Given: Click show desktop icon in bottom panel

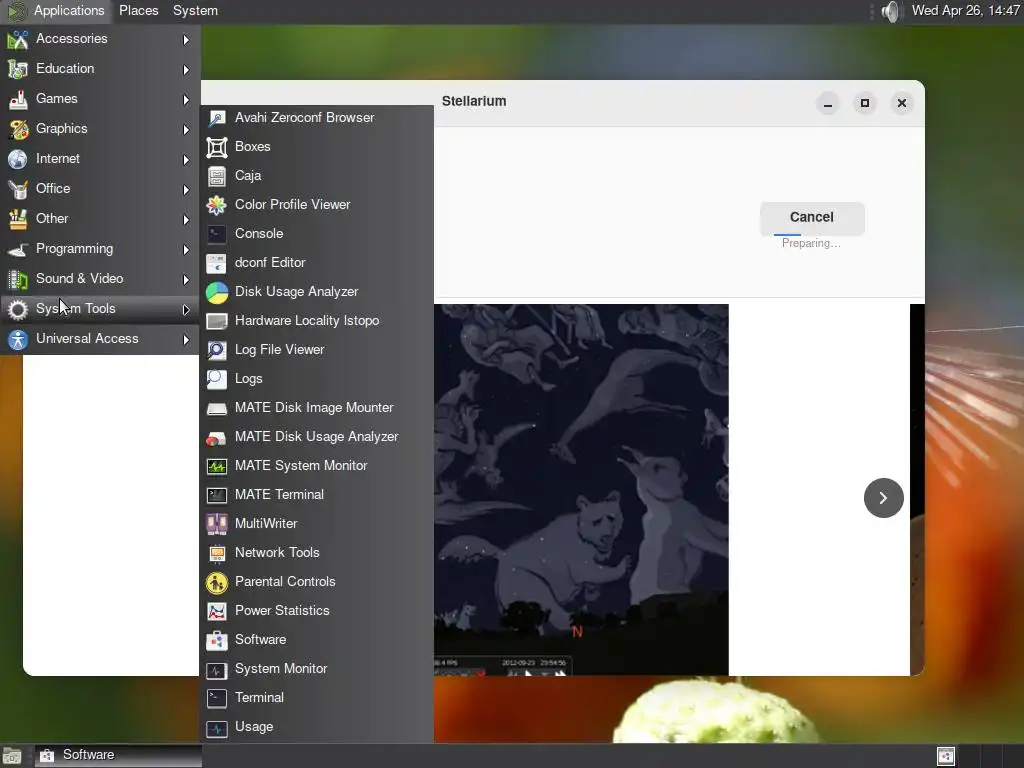Looking at the screenshot, I should click(12, 756).
